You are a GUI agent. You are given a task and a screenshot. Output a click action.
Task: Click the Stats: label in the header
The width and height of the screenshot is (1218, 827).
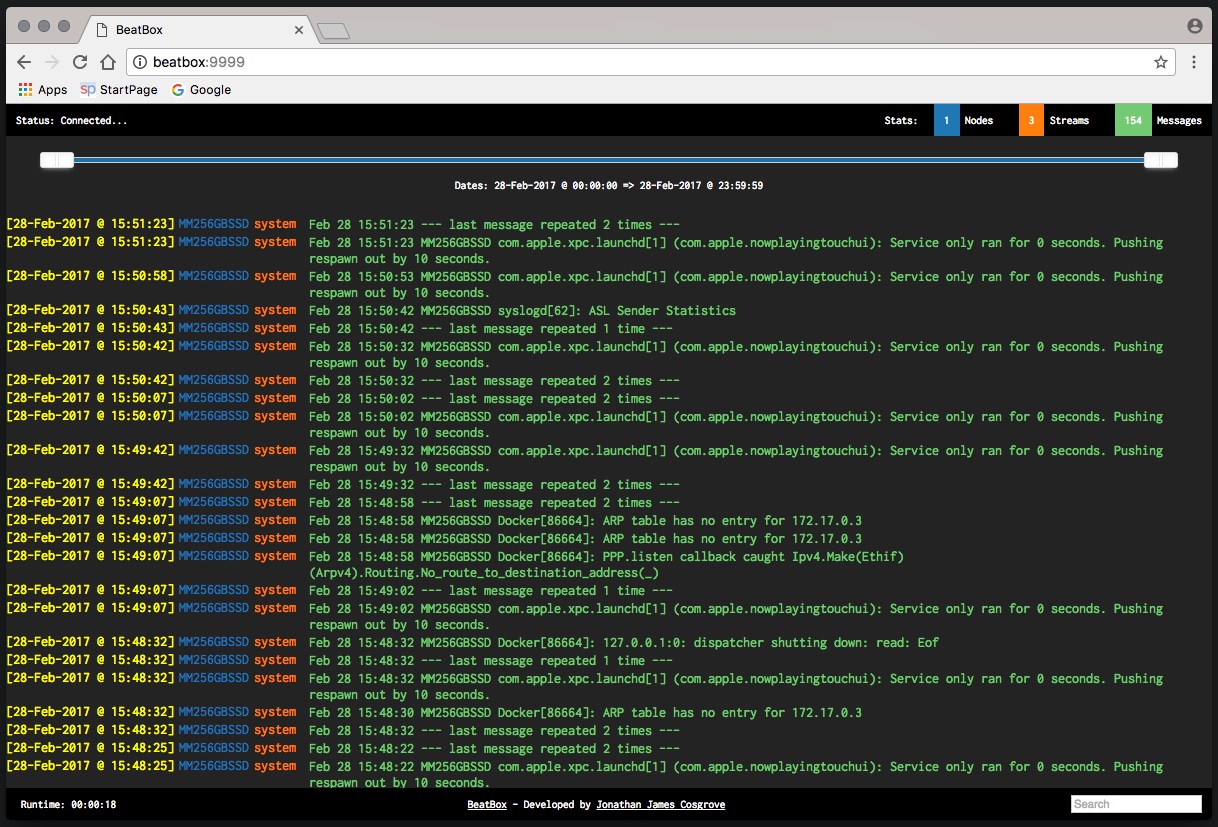click(x=901, y=121)
